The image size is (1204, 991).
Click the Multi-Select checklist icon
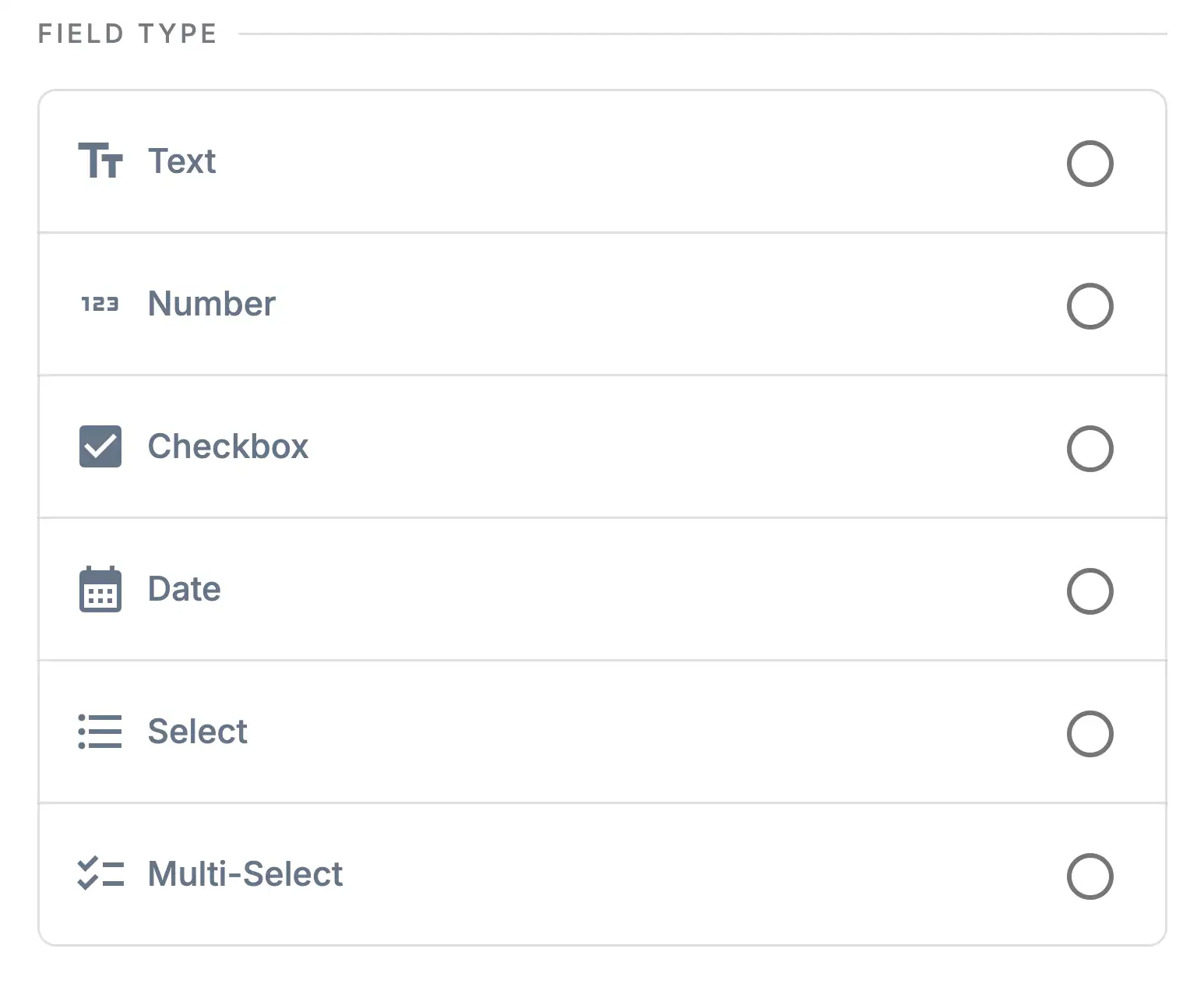100,874
